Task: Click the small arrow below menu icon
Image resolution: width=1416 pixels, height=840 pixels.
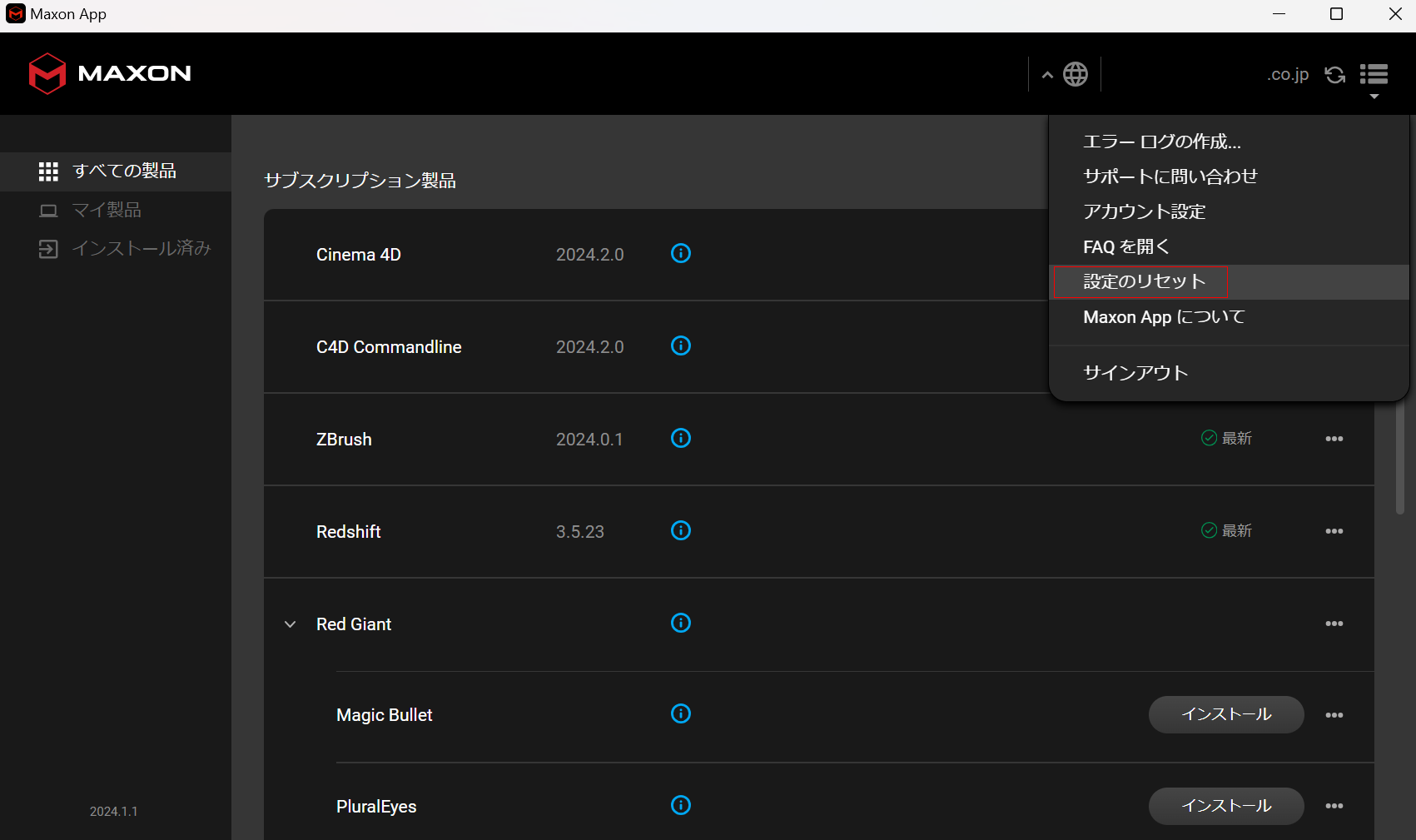Action: point(1374,97)
